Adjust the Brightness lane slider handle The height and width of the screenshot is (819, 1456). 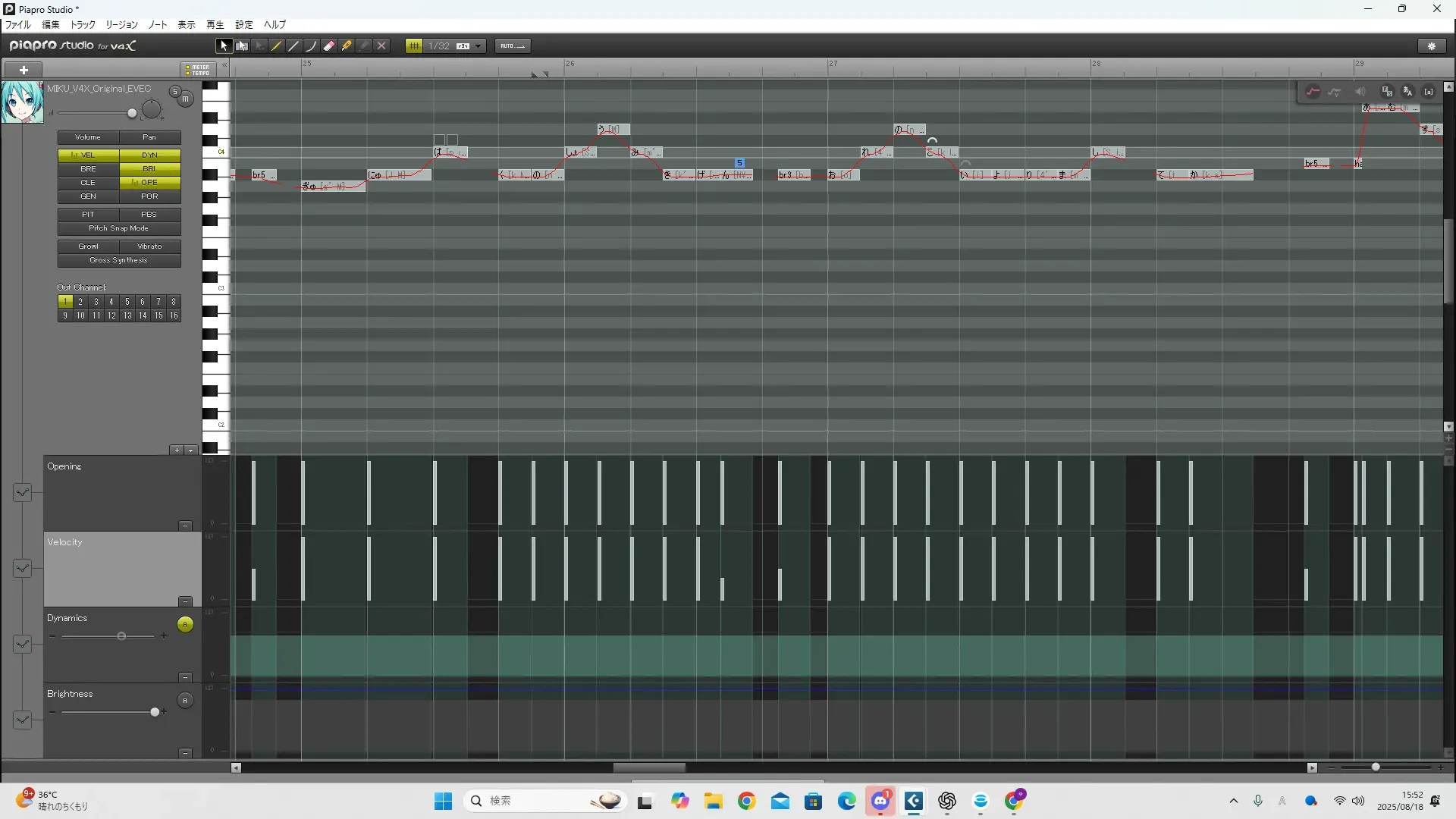[155, 712]
